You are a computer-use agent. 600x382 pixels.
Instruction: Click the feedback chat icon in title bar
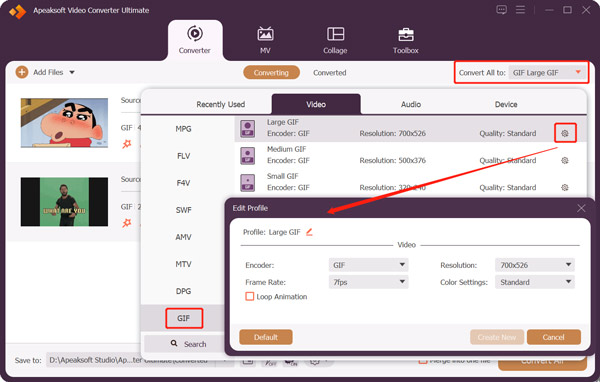point(501,10)
